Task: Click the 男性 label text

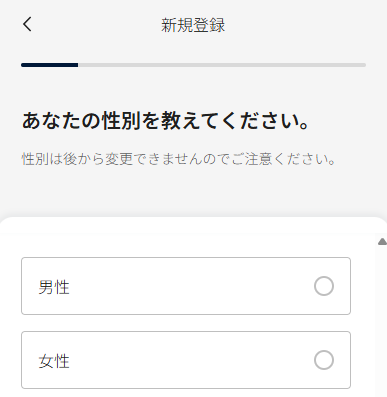Action: pos(54,287)
